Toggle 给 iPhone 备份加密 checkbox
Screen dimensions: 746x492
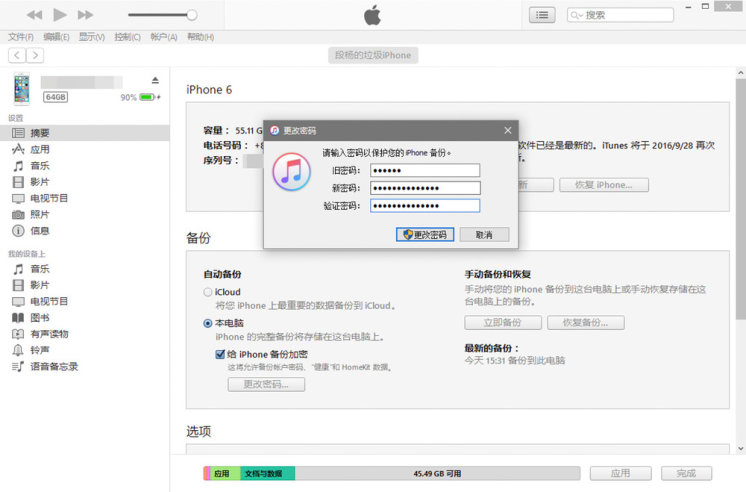pyautogui.click(x=220, y=354)
